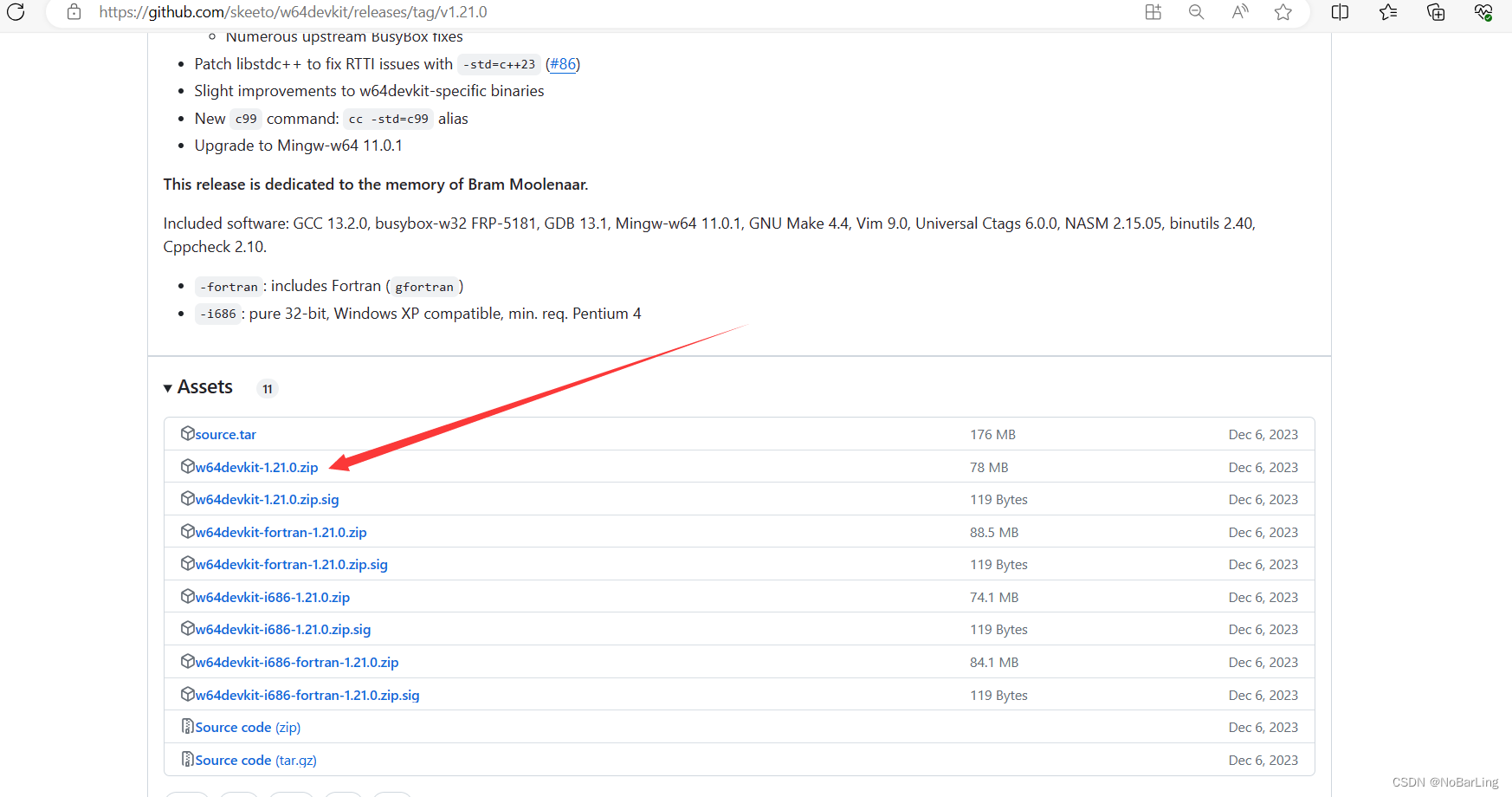Download w64devkit-1.21.0.zip

pyautogui.click(x=256, y=467)
